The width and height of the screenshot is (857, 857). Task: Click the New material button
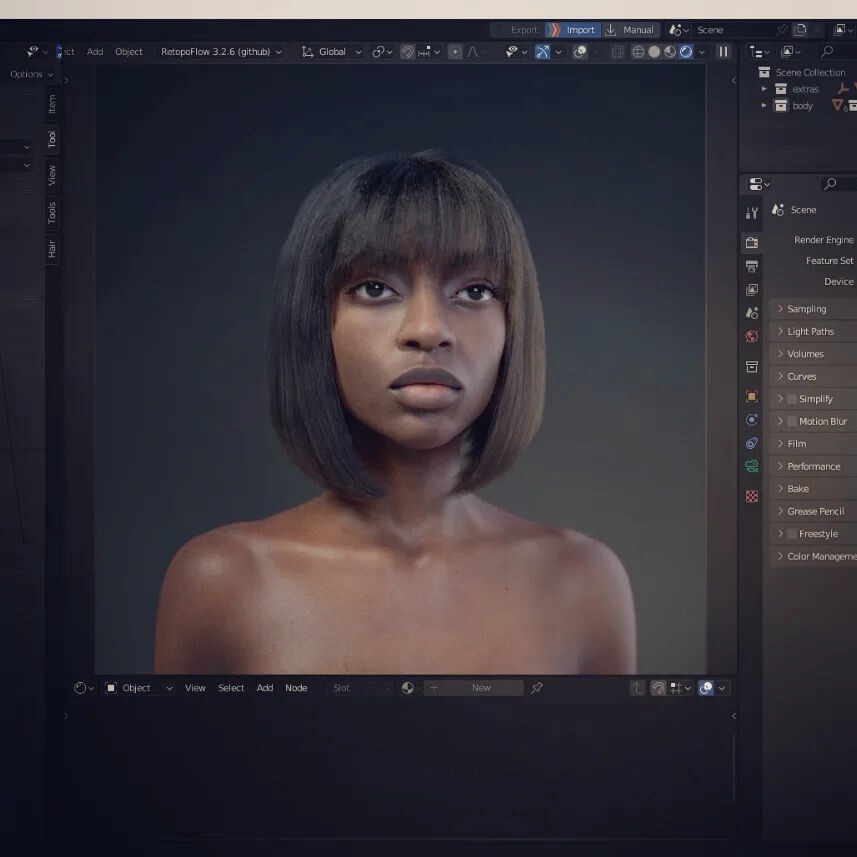[473, 688]
